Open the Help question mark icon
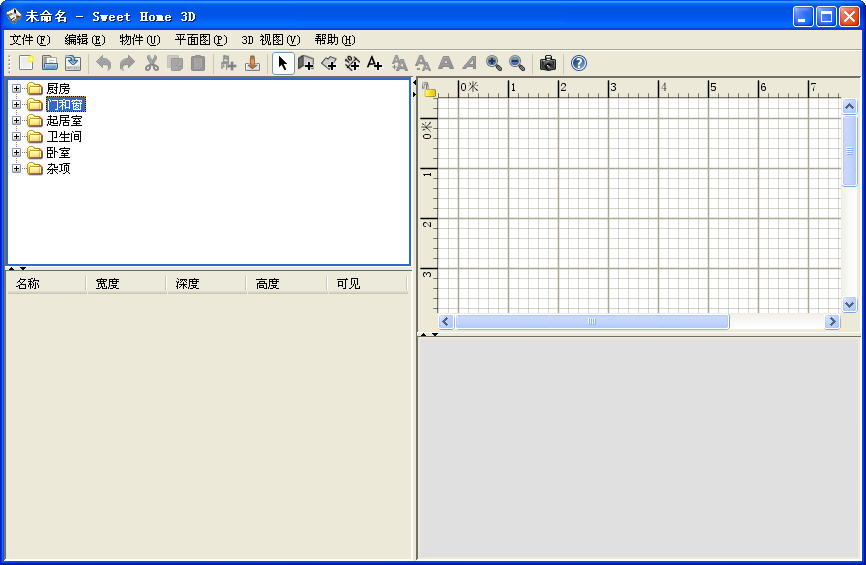Viewport: 866px width, 565px height. [x=579, y=63]
